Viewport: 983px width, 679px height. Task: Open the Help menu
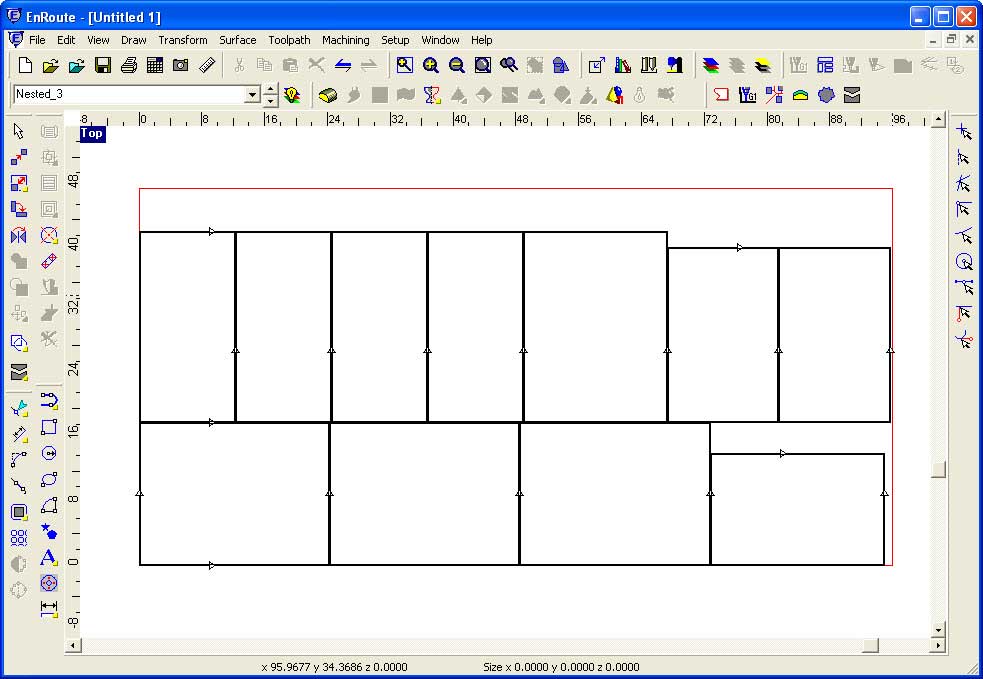481,39
